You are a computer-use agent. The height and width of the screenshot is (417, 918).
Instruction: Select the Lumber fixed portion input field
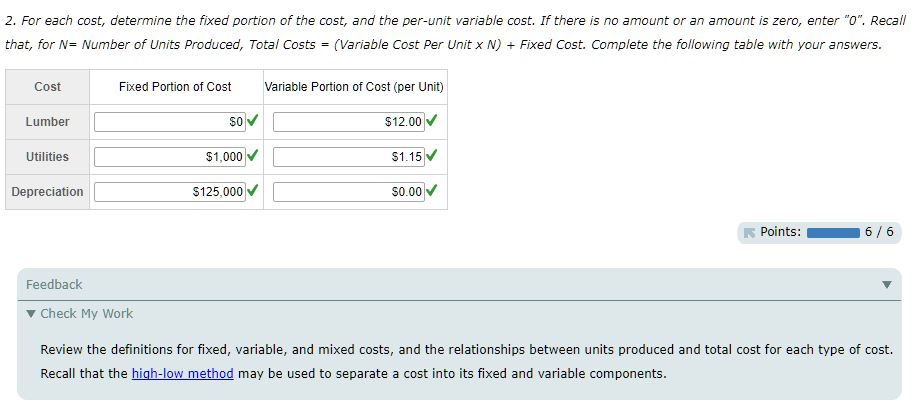(x=170, y=122)
